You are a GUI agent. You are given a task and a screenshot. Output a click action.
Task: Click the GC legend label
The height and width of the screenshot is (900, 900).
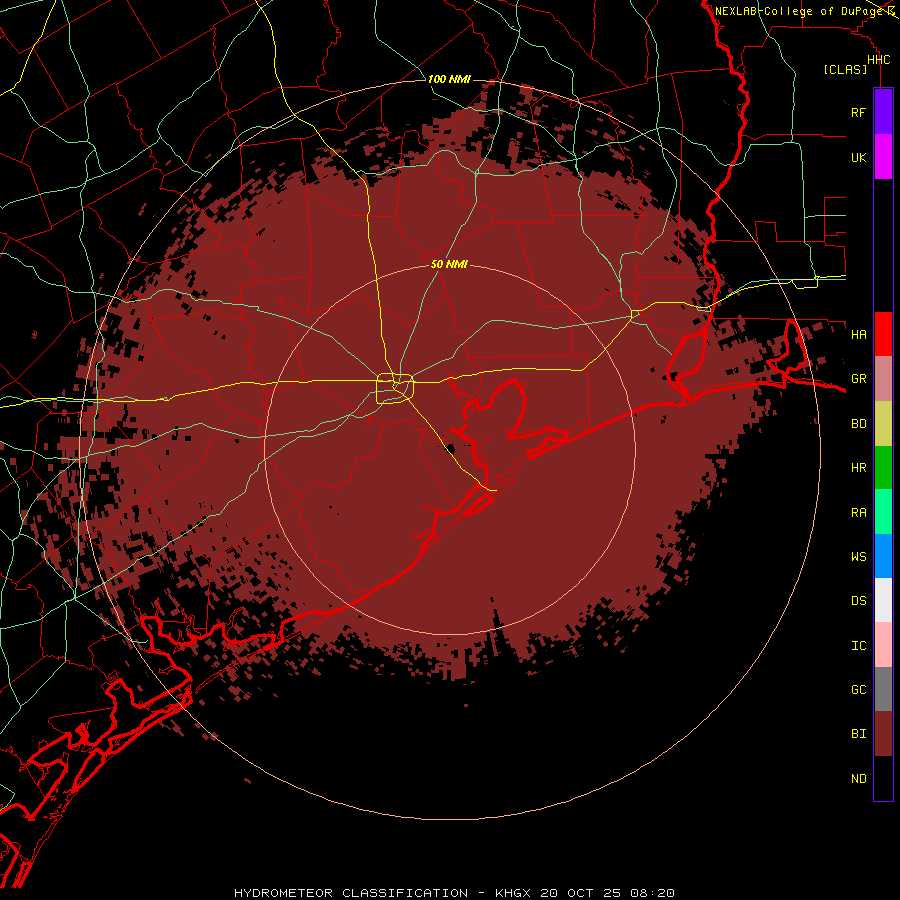click(x=858, y=690)
